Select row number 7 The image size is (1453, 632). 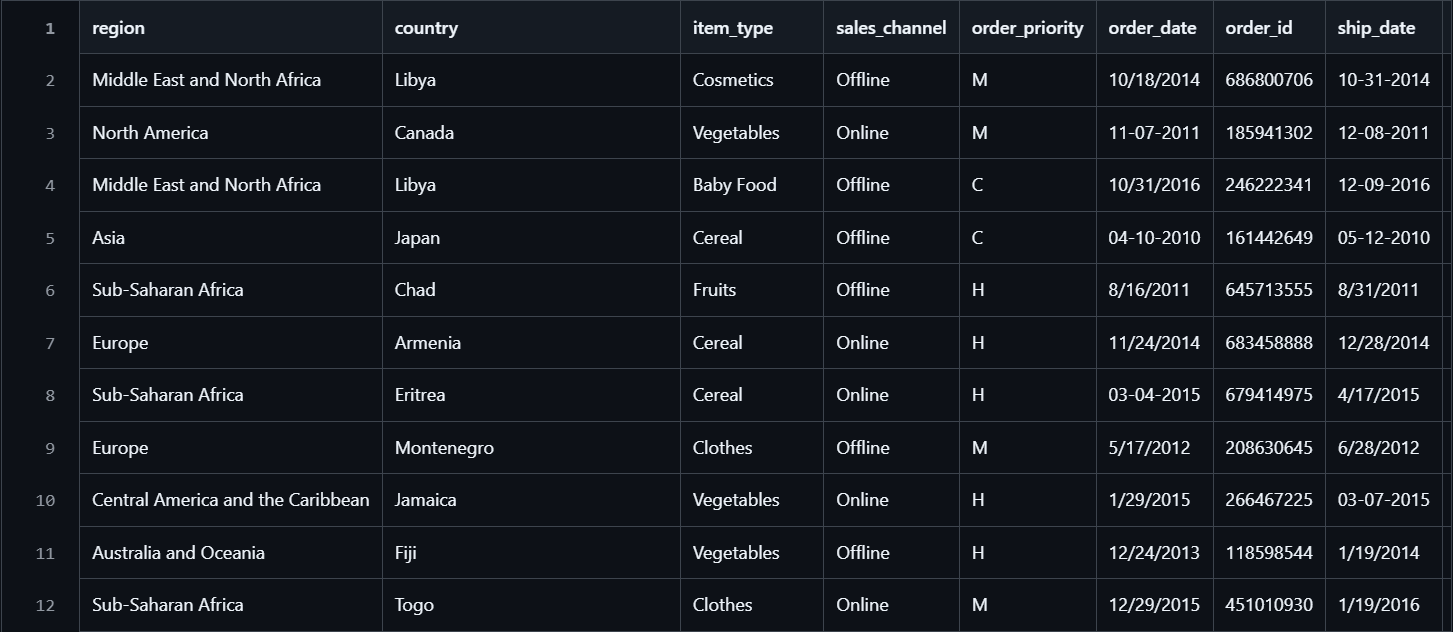50,343
